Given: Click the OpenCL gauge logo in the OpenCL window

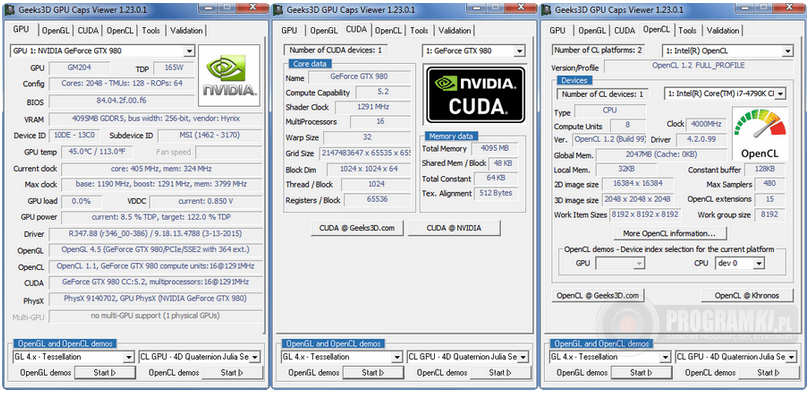Looking at the screenshot, I should pyautogui.click(x=760, y=133).
